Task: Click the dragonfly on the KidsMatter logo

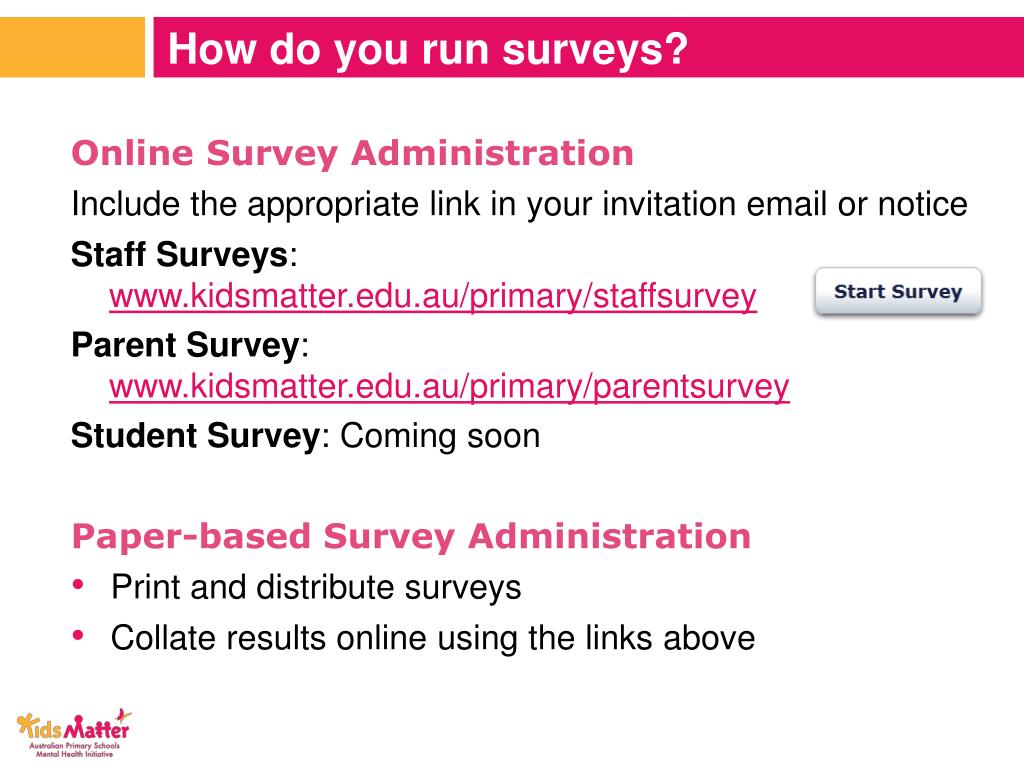Action: click(122, 716)
